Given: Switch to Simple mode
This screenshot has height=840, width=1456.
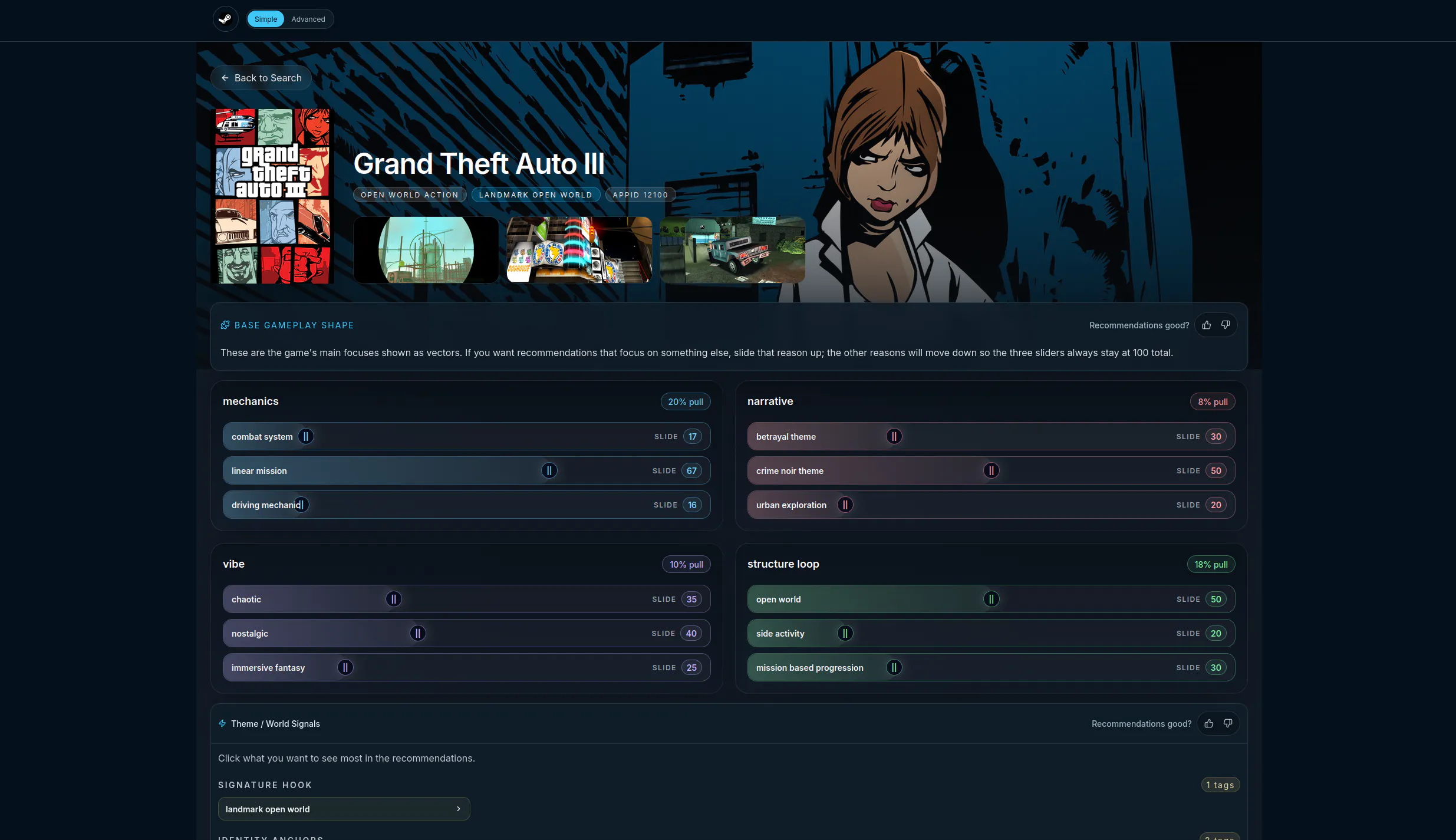Looking at the screenshot, I should [x=265, y=19].
